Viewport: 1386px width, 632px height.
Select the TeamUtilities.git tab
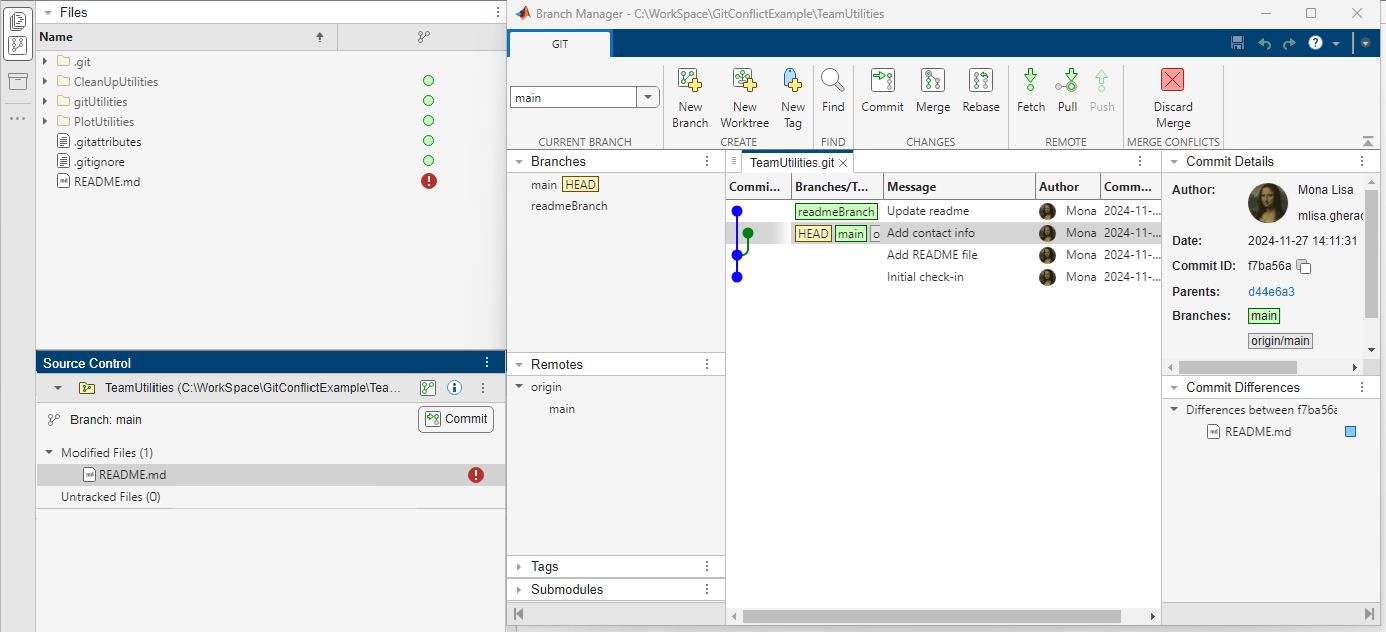791,162
